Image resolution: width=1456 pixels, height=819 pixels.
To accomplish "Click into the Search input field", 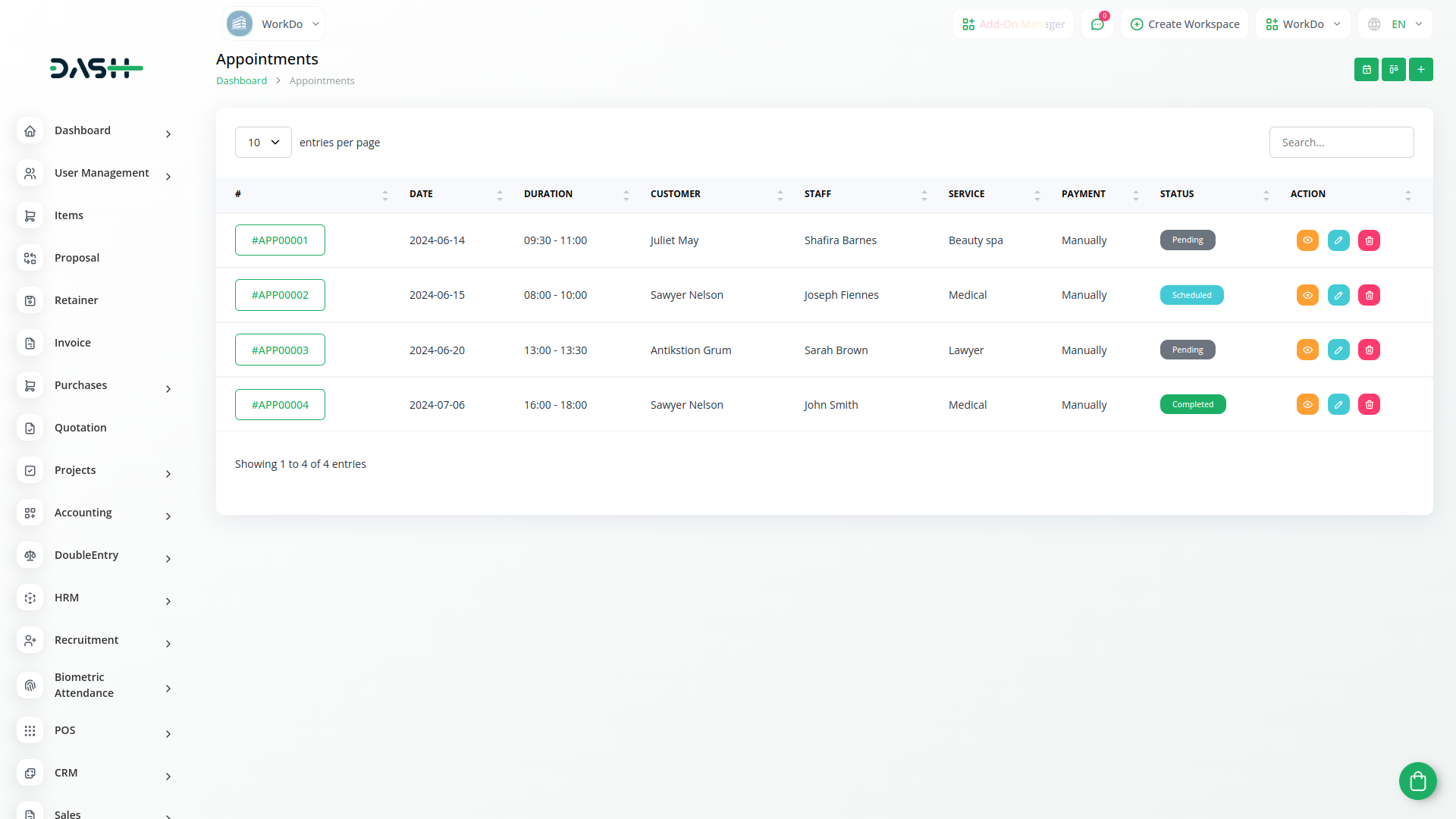I will point(1341,143).
